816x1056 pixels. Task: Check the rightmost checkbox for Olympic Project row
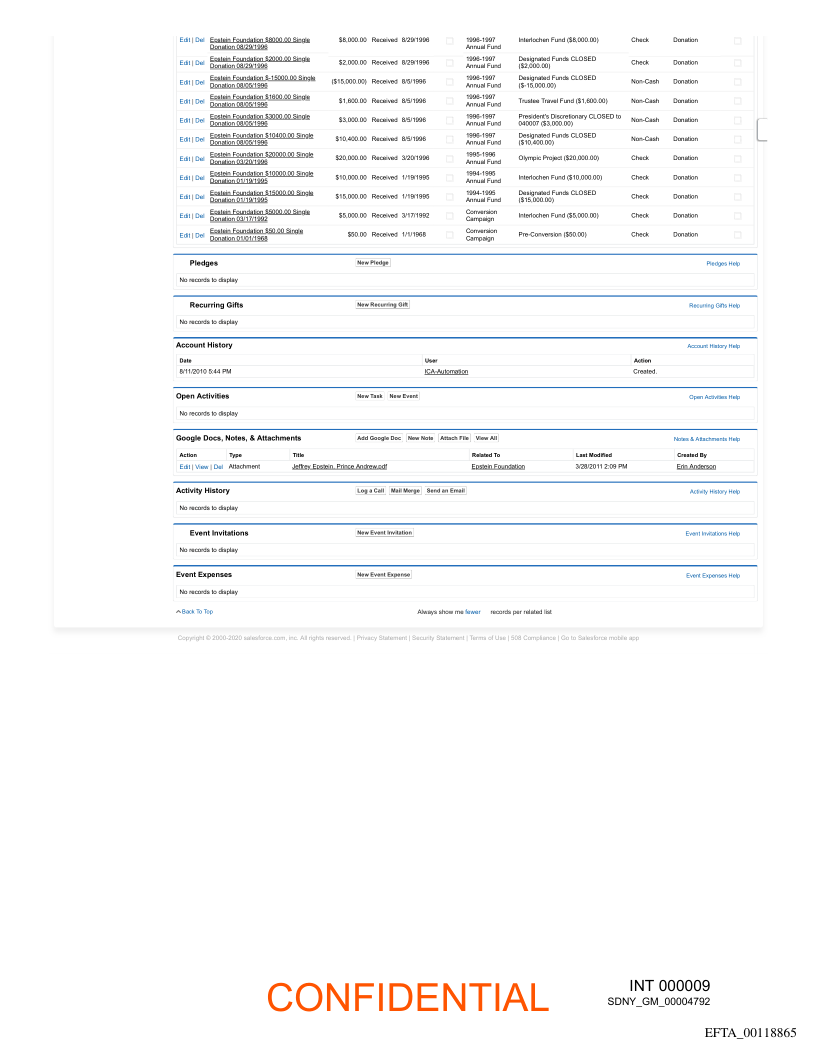click(737, 158)
